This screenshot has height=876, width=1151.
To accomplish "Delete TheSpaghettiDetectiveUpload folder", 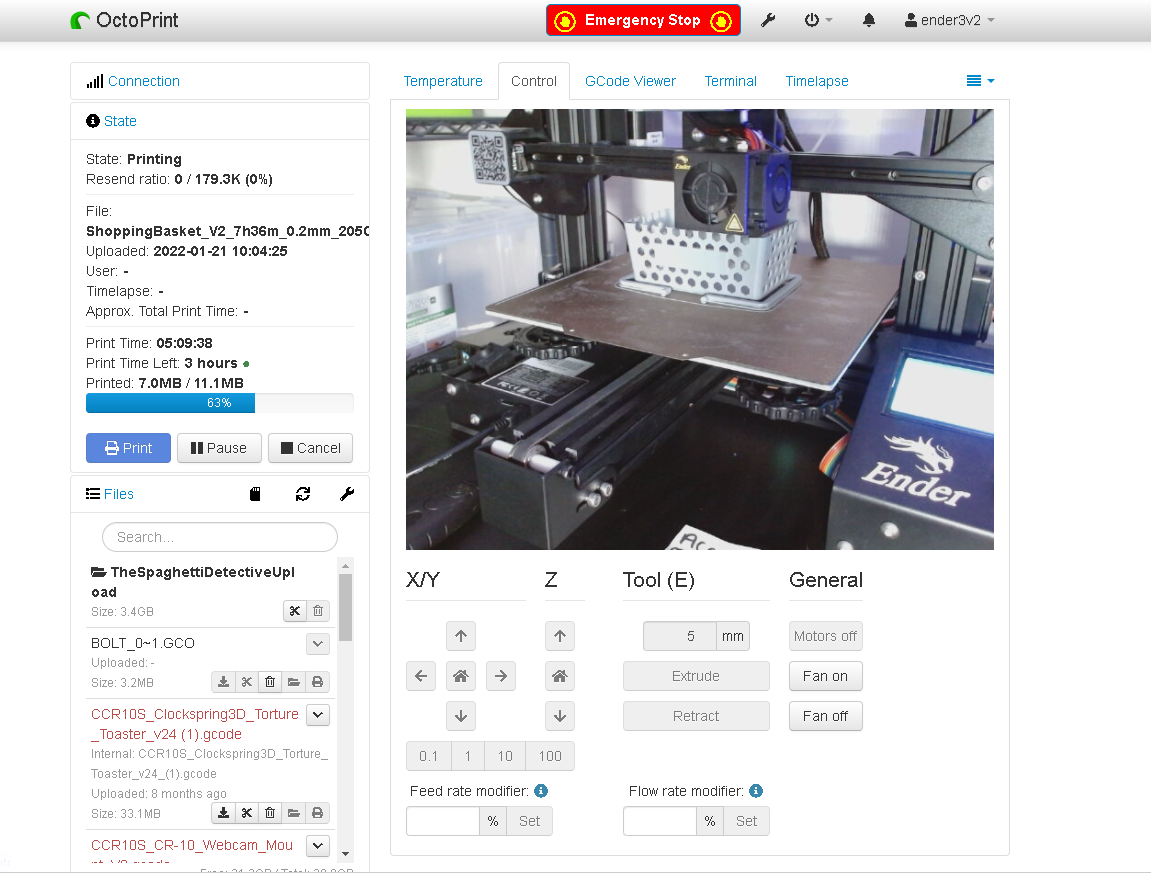I will 318,611.
